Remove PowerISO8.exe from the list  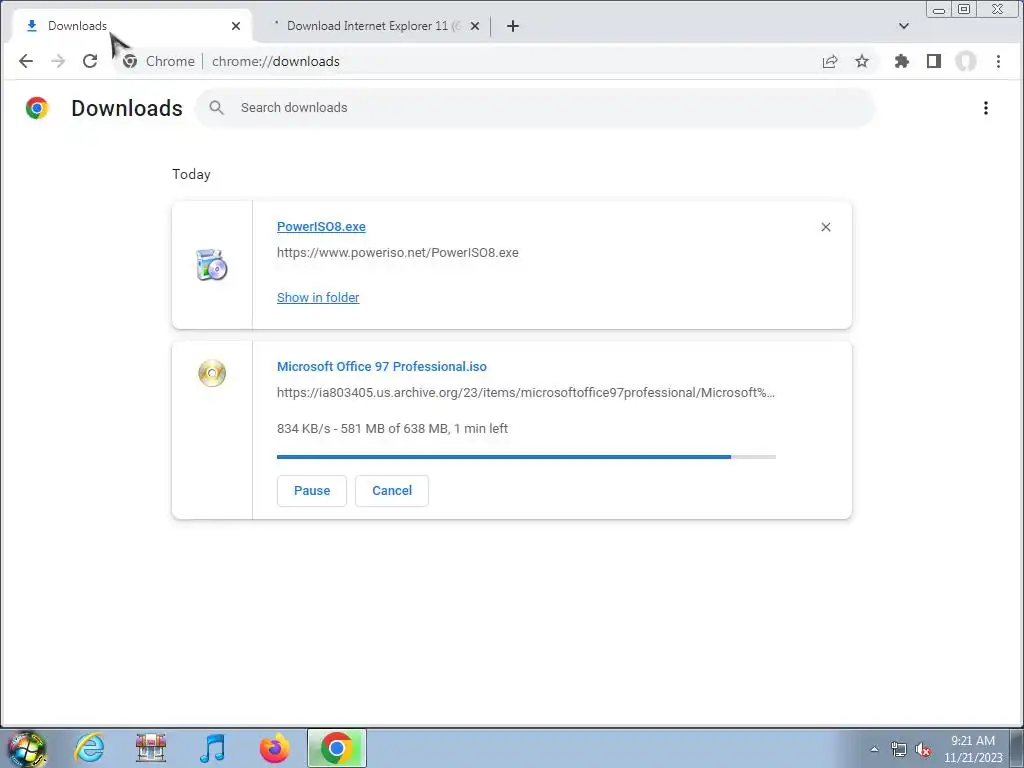click(x=825, y=227)
